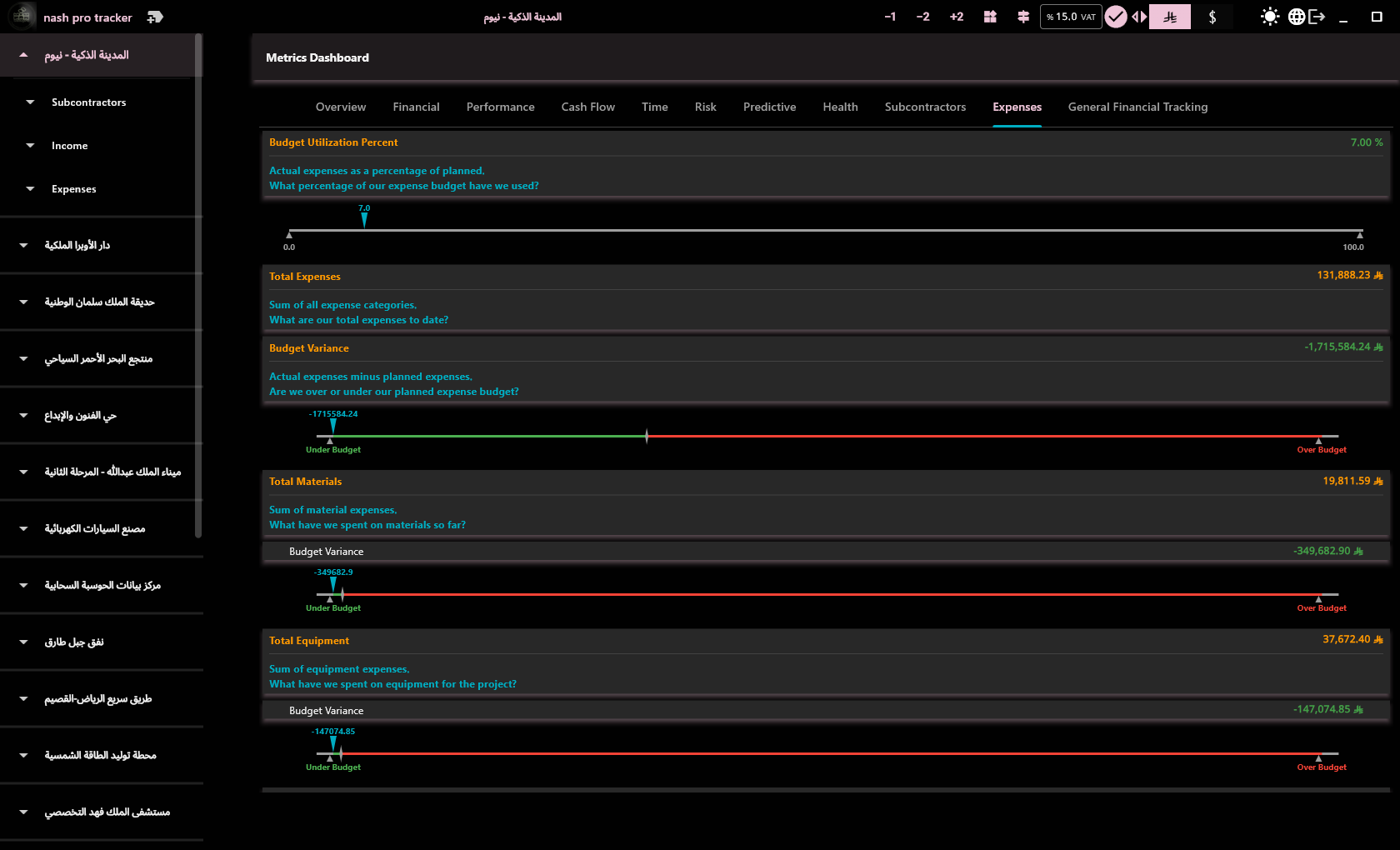Click the sidebar vertical scrollbar

[198, 286]
